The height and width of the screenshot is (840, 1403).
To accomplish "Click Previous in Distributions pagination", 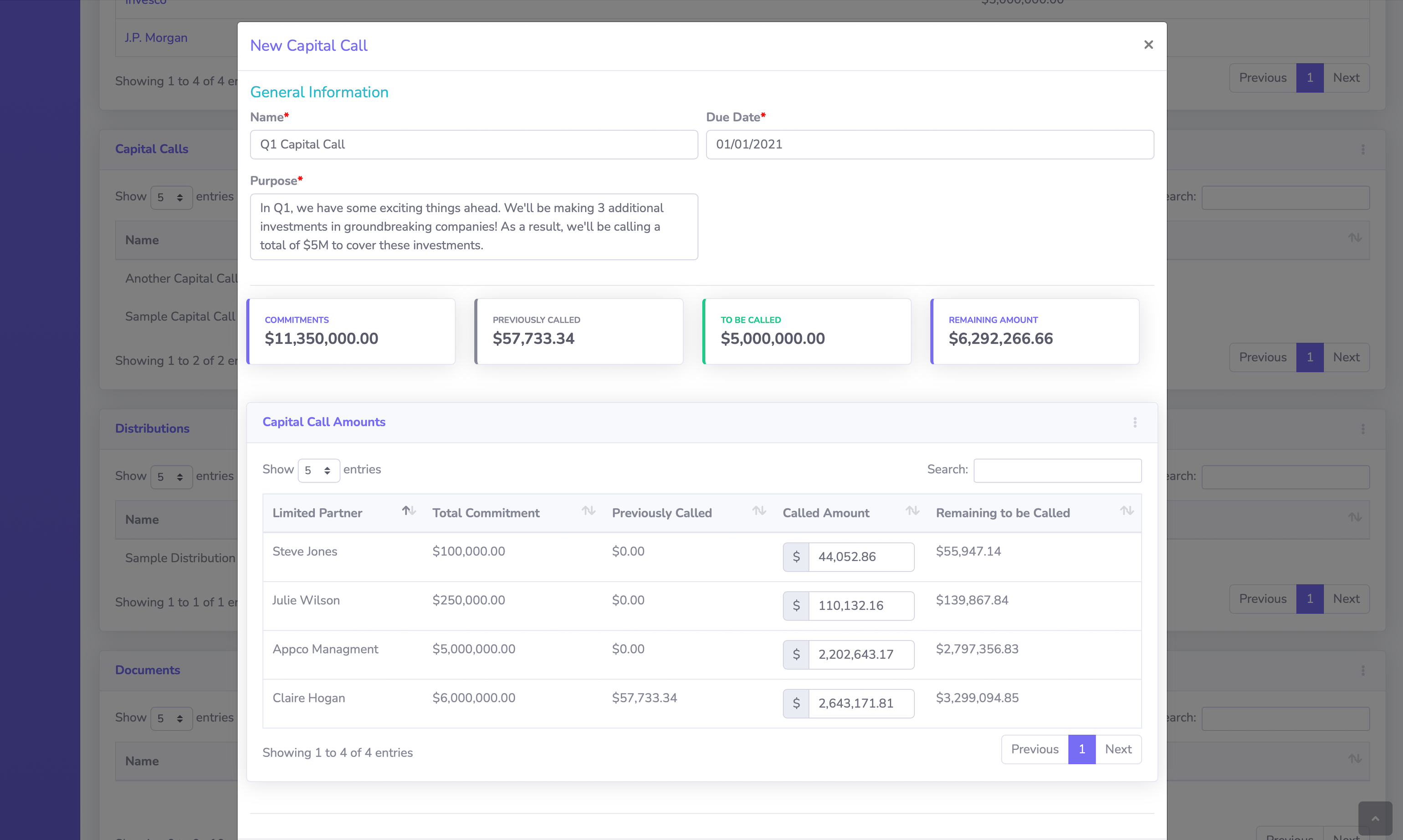I will [1263, 599].
